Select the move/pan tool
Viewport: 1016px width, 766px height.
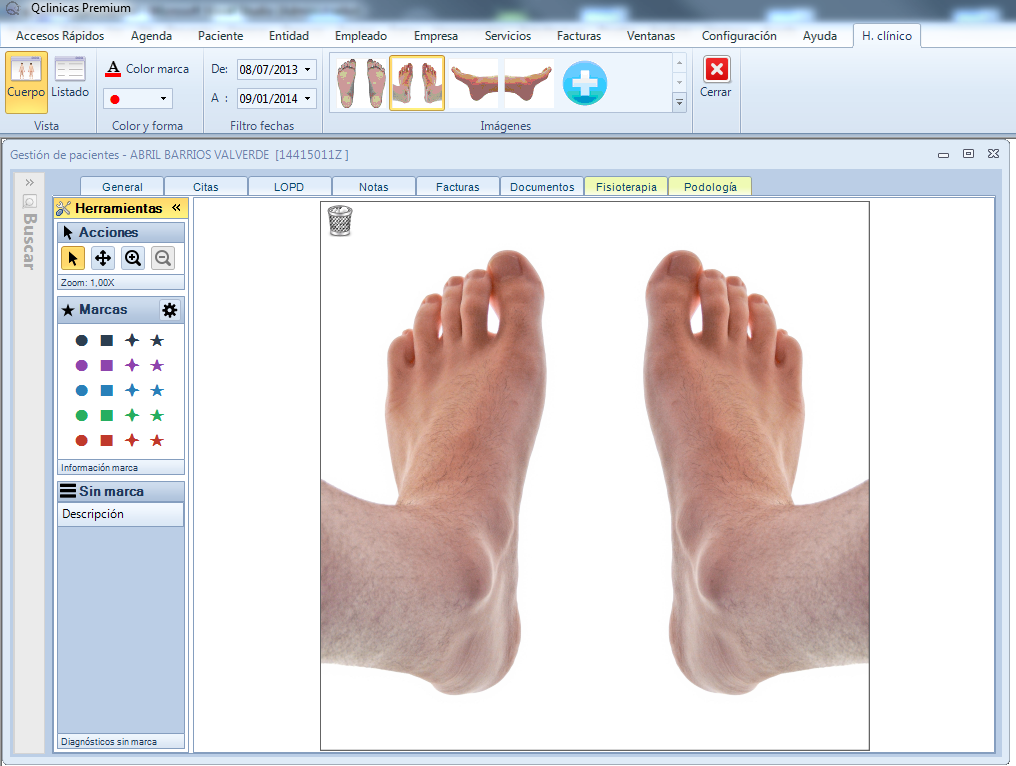click(102, 258)
